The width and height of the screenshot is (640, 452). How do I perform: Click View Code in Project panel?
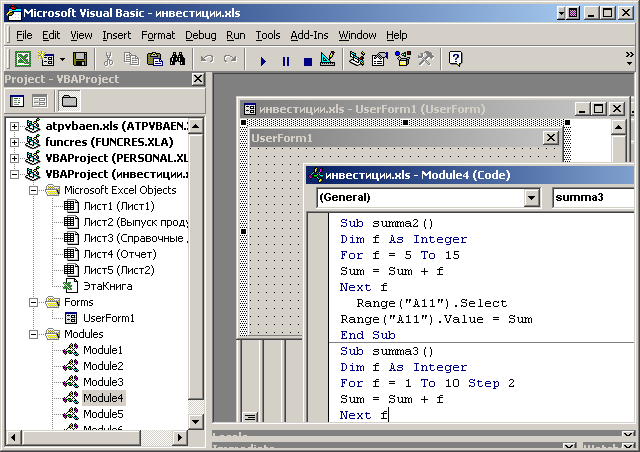[x=17, y=101]
